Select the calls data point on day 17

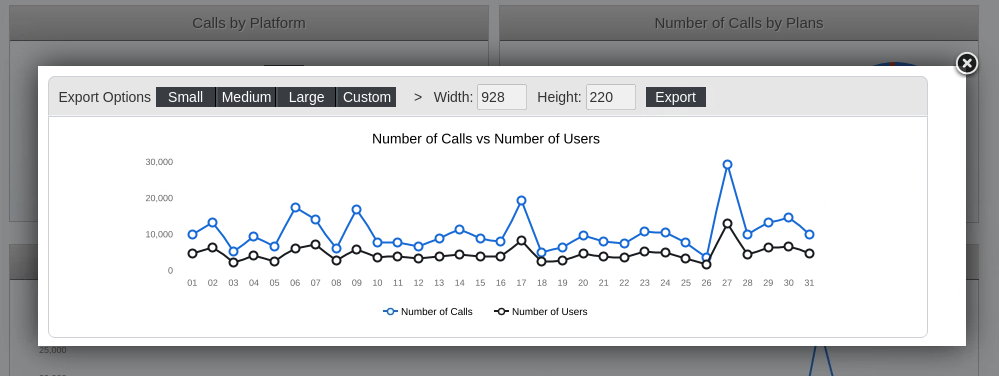click(521, 201)
